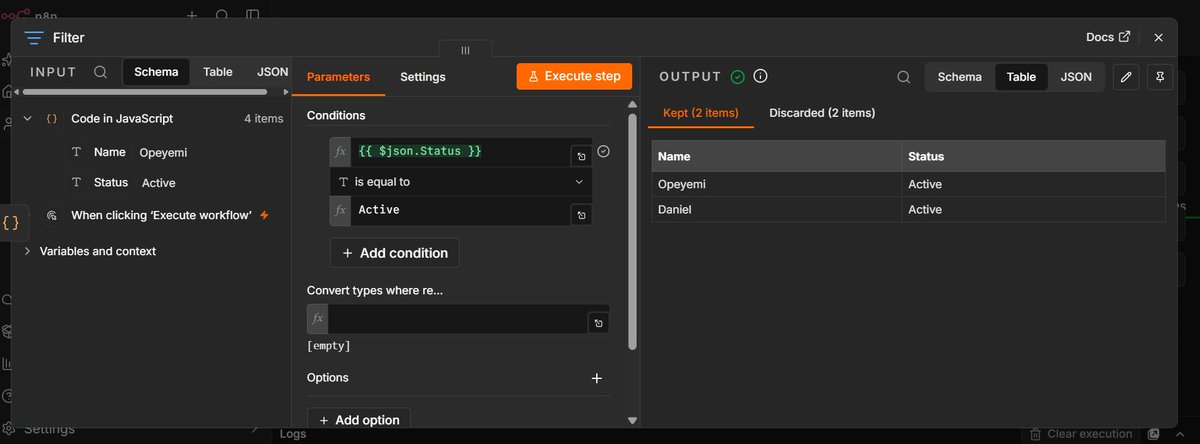Screen dimensions: 1200x444
Task: Collapse the Code in JavaScript tree node
Action: click(x=28, y=118)
